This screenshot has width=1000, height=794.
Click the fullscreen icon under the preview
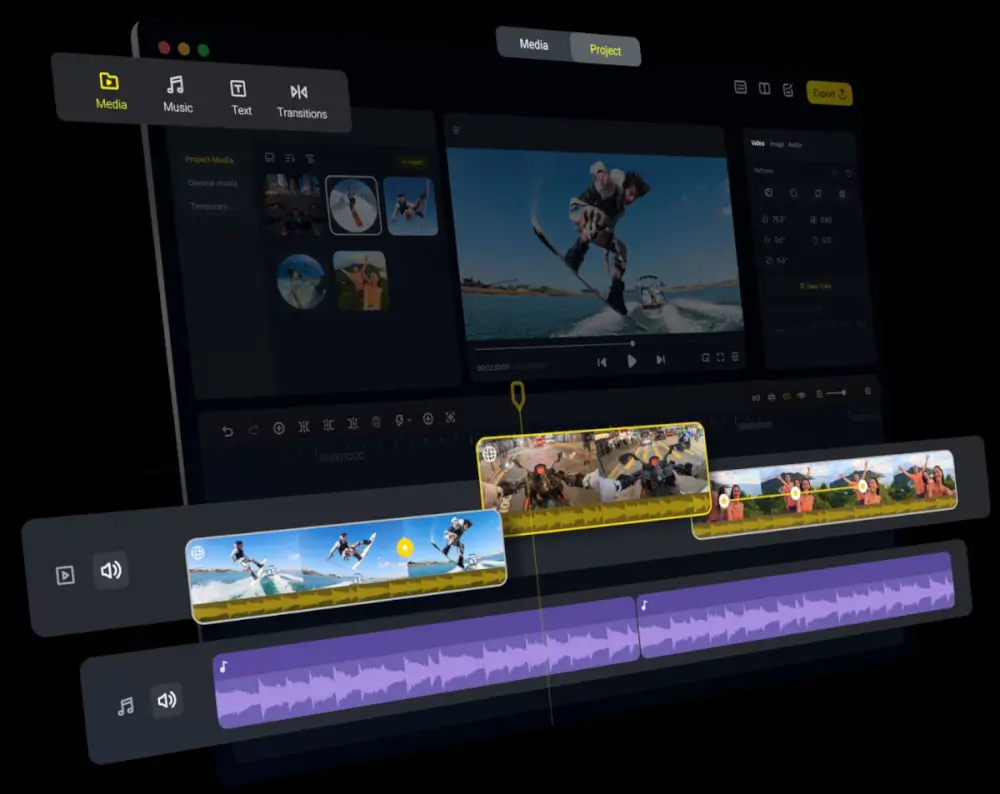coord(720,357)
